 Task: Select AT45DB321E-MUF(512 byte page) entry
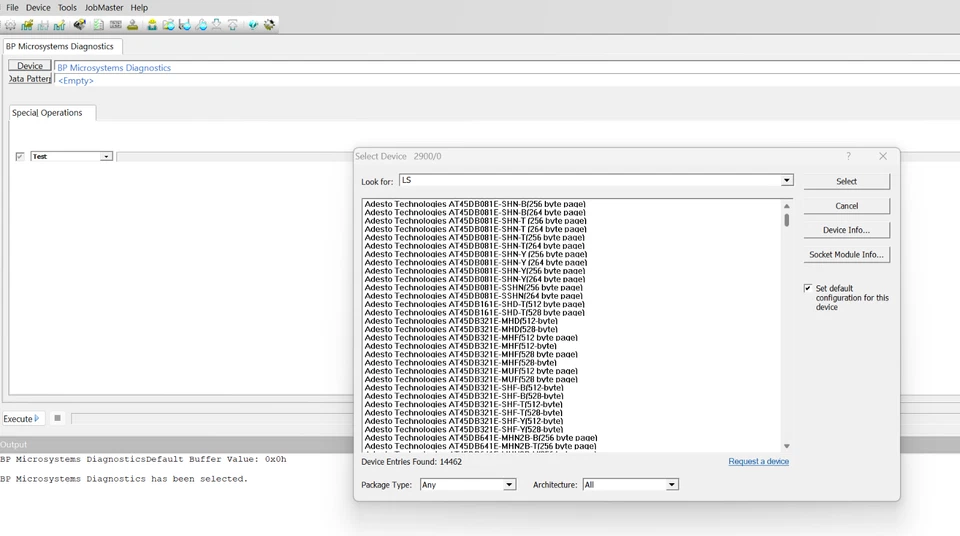pos(471,371)
